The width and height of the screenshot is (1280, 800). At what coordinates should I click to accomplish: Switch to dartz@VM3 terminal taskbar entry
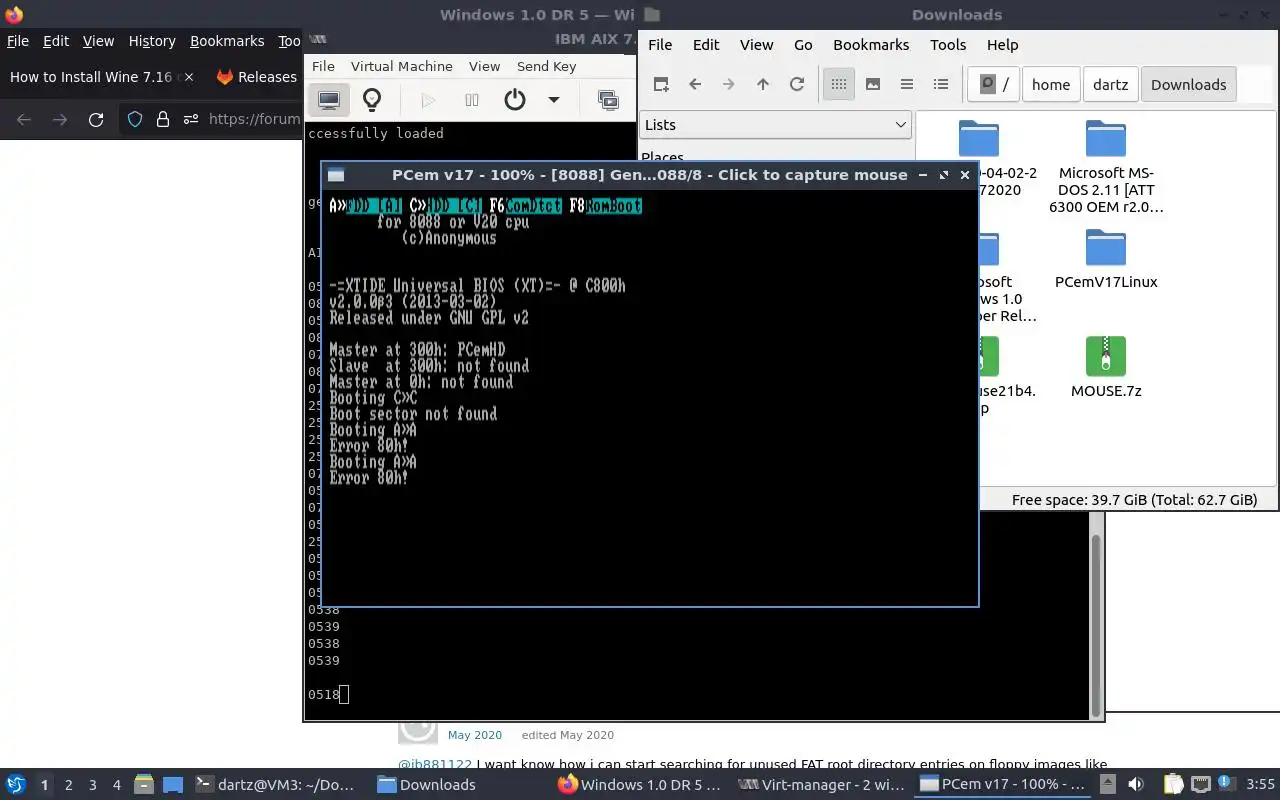(x=275, y=785)
